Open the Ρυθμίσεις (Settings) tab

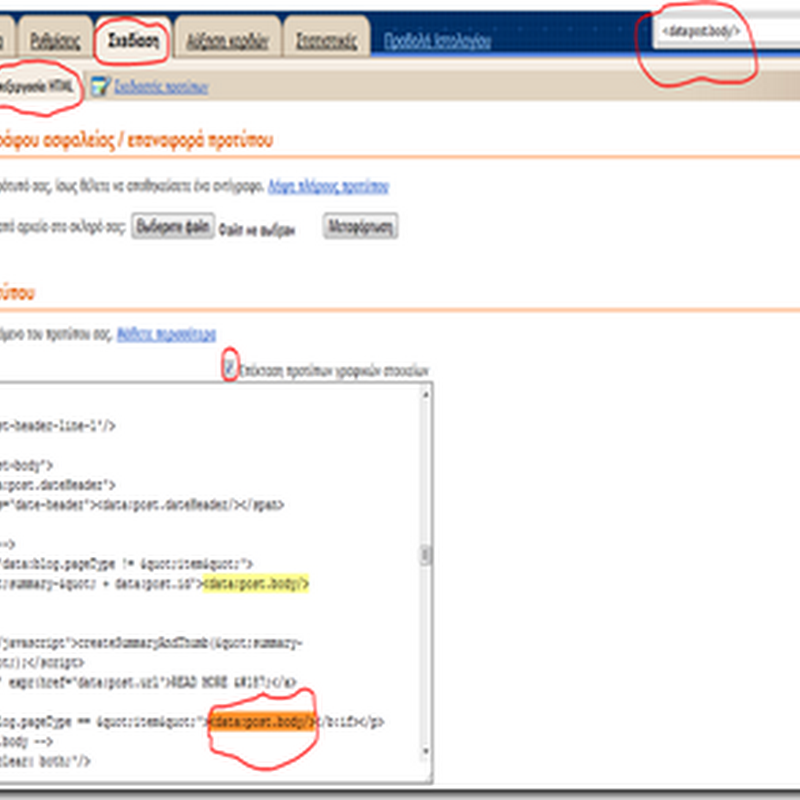pyautogui.click(x=55, y=39)
